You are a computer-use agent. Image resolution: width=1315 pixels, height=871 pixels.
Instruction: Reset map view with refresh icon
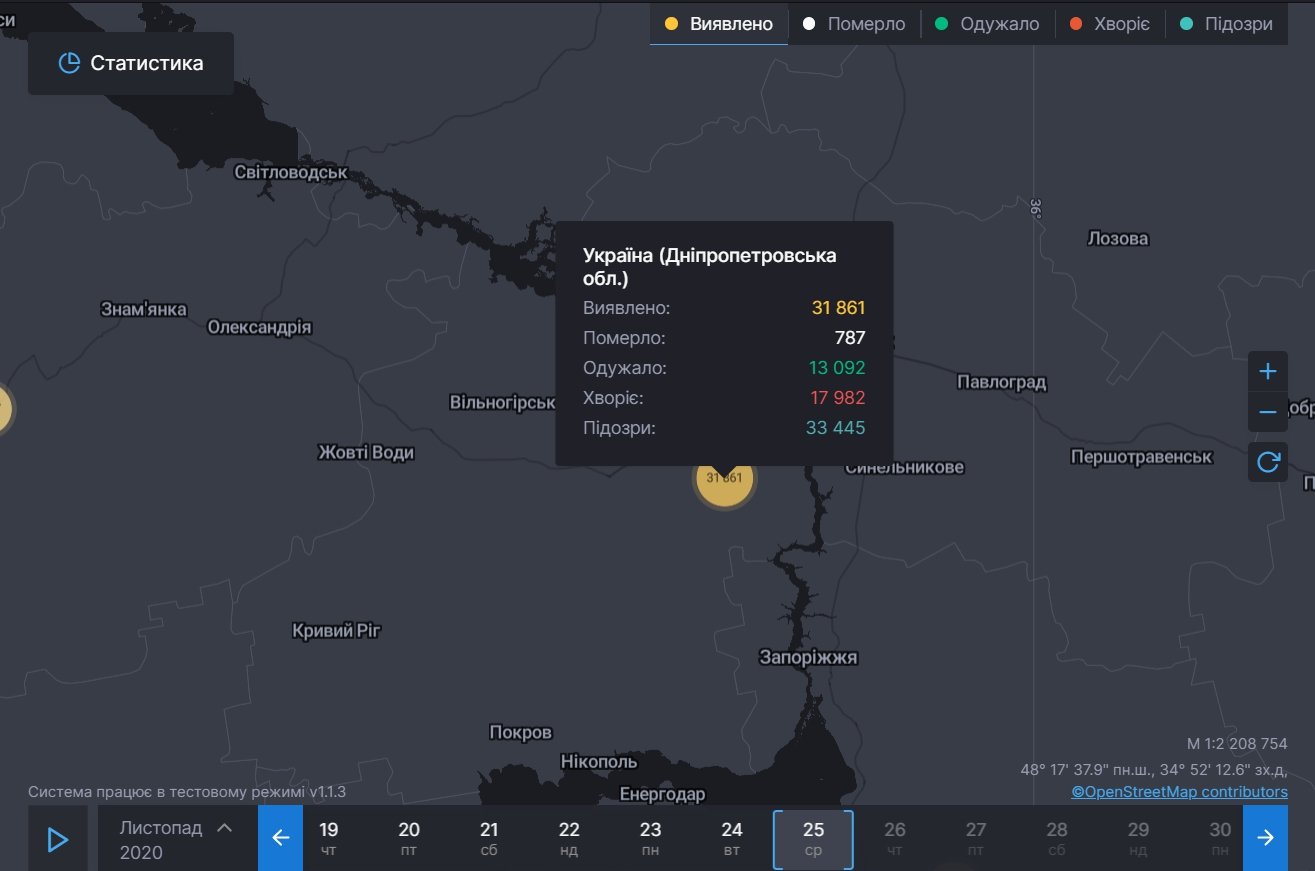pyautogui.click(x=1267, y=462)
